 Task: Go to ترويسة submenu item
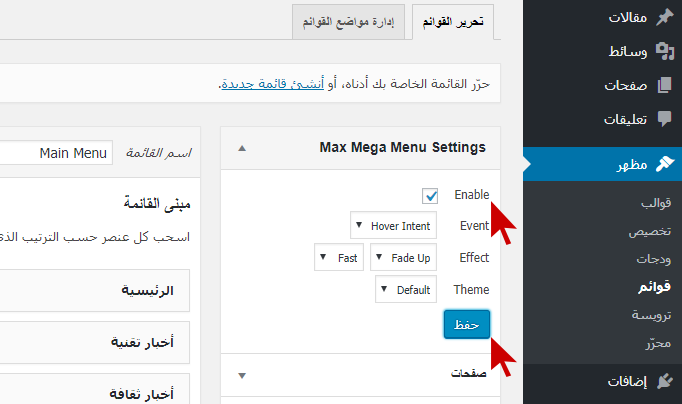pyautogui.click(x=651, y=315)
